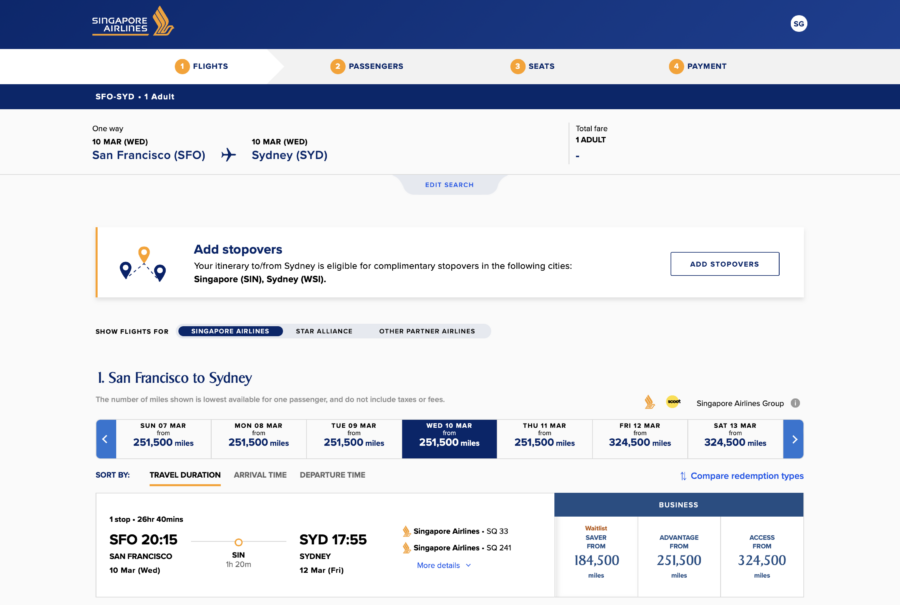Screen dimensions: 900x605
Task: Sort by Travel Duration
Action: (185, 475)
